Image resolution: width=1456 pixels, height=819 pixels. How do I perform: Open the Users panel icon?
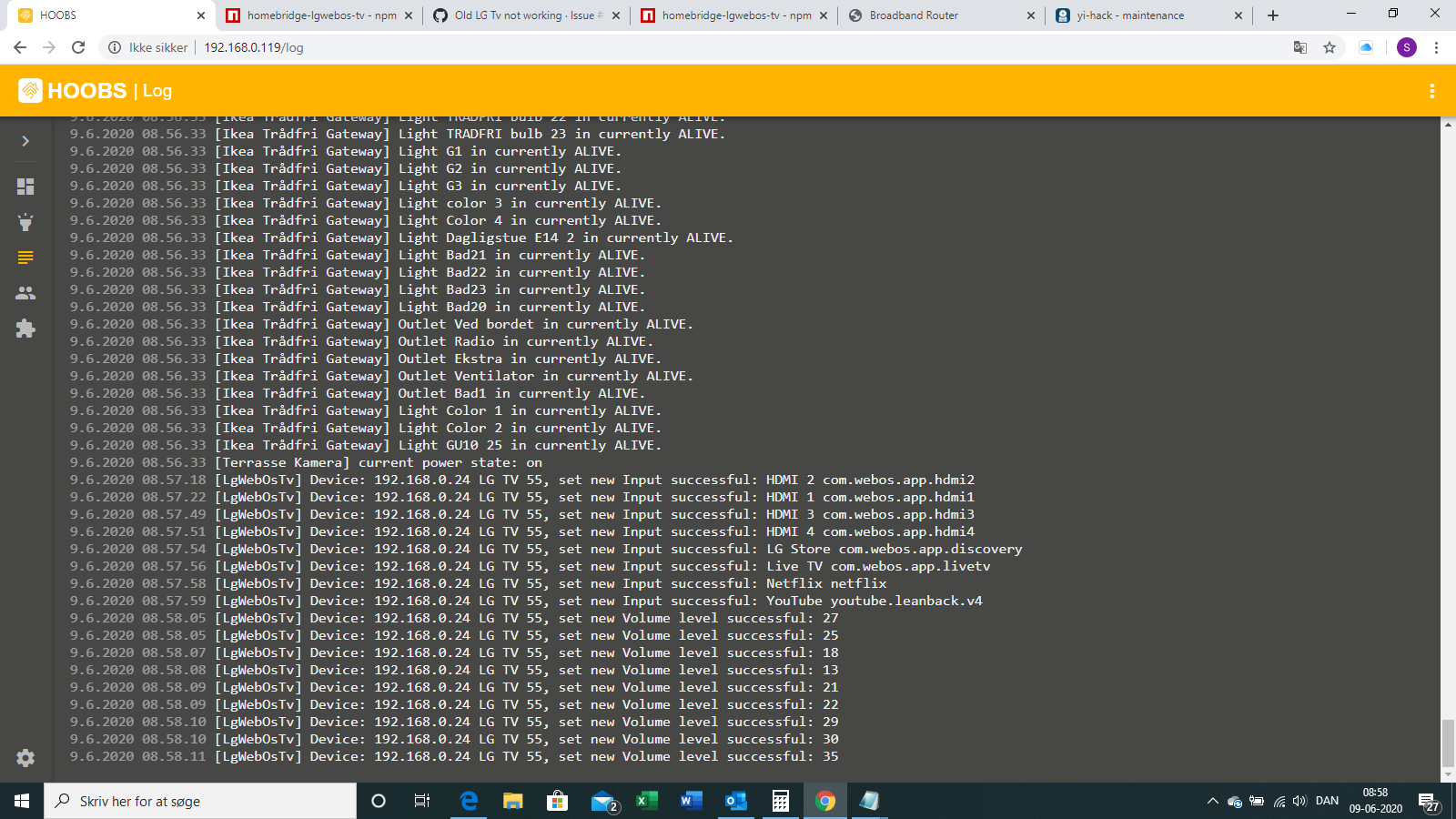pos(25,292)
